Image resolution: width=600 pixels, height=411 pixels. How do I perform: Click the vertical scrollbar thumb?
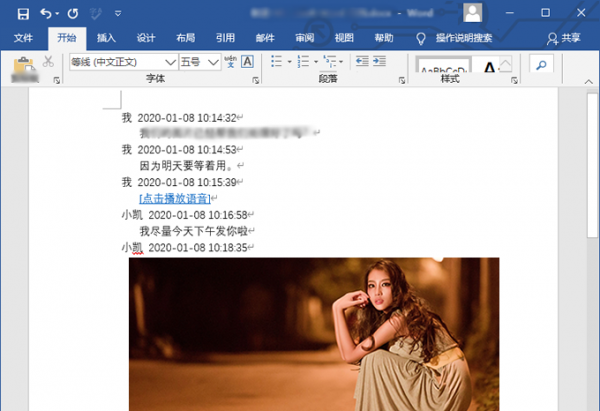point(592,165)
